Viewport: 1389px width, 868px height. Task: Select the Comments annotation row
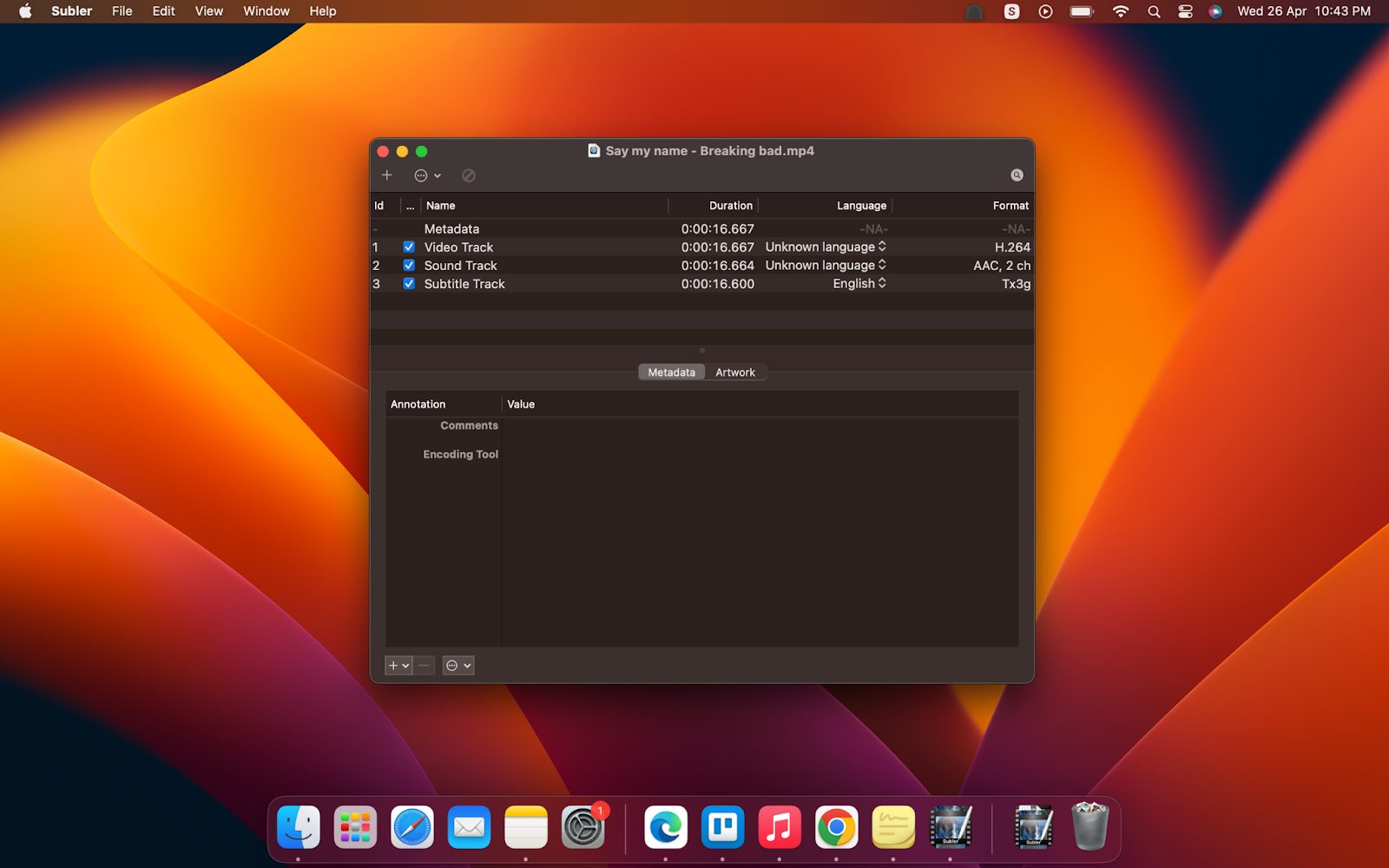[x=701, y=425]
